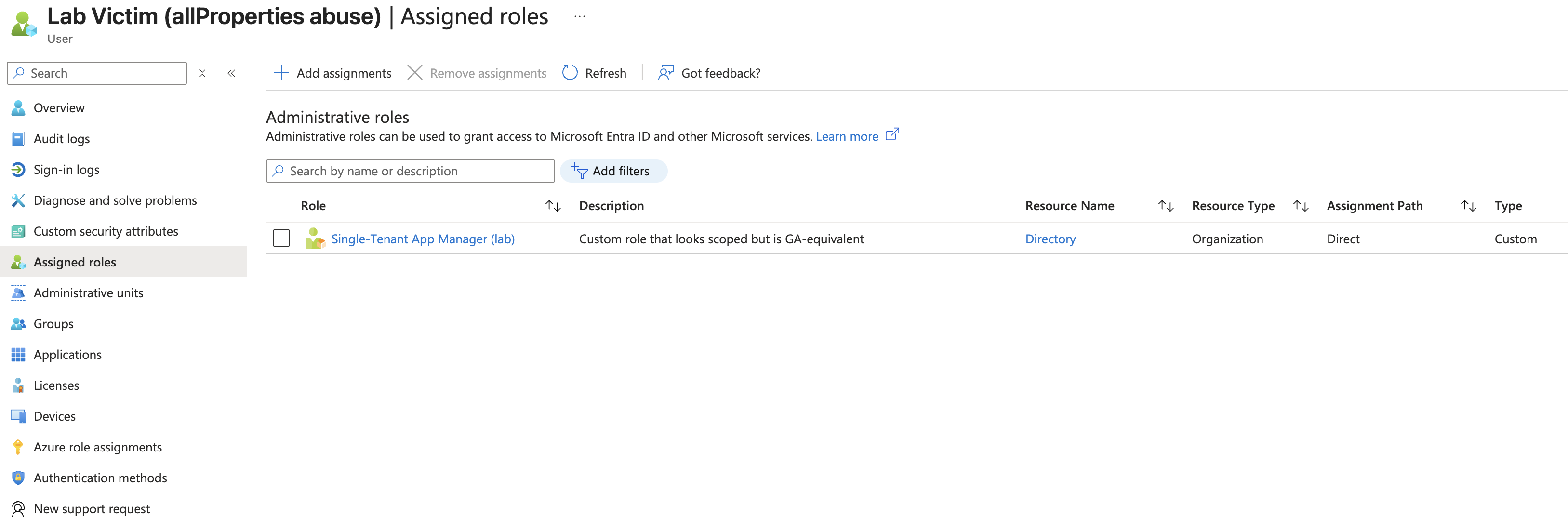This screenshot has height=531, width=1568.
Task: Click the New support request icon
Action: 18,509
